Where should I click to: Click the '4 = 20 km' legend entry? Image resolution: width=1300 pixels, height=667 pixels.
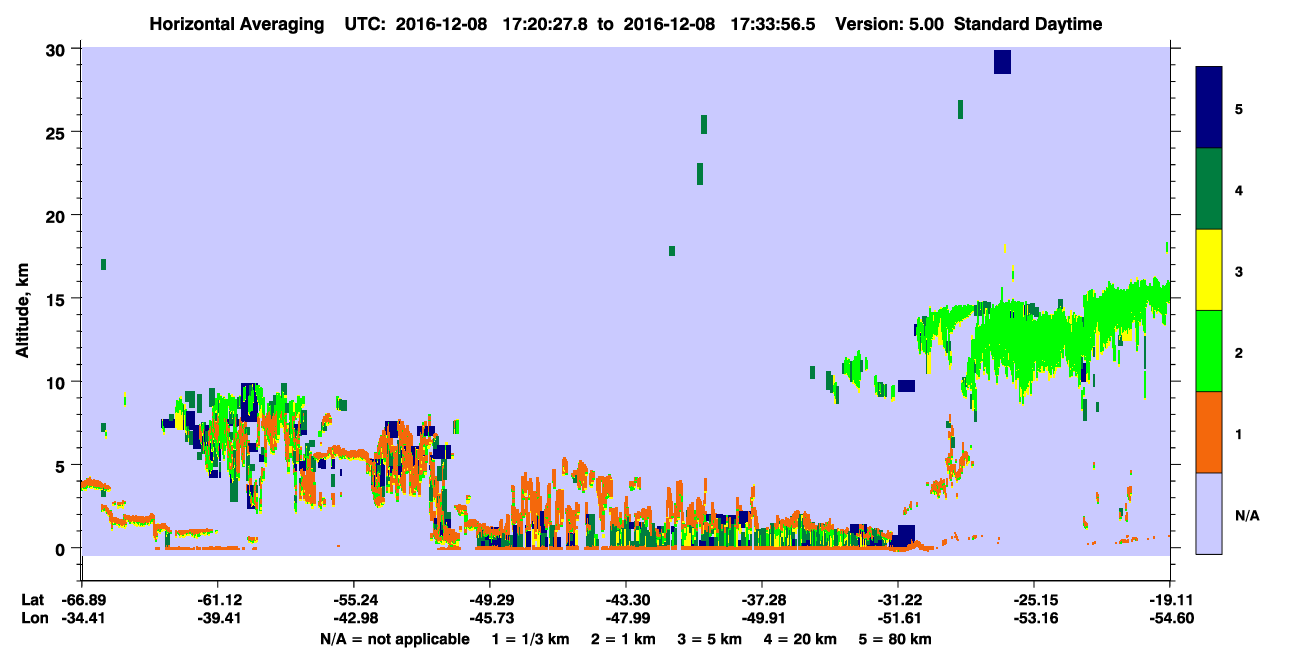[x=802, y=639]
